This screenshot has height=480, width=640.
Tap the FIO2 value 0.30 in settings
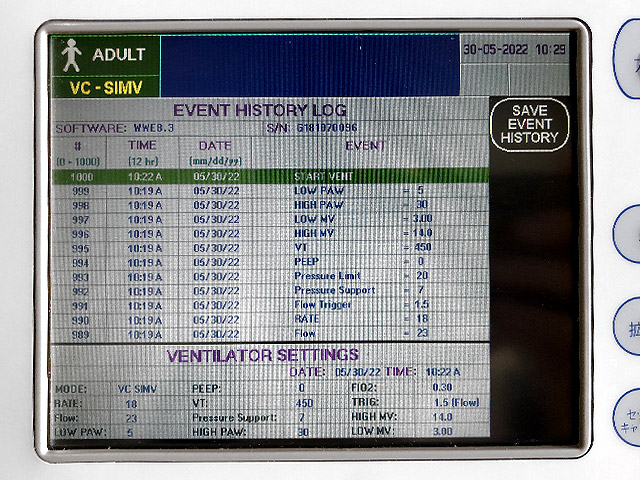click(442, 387)
